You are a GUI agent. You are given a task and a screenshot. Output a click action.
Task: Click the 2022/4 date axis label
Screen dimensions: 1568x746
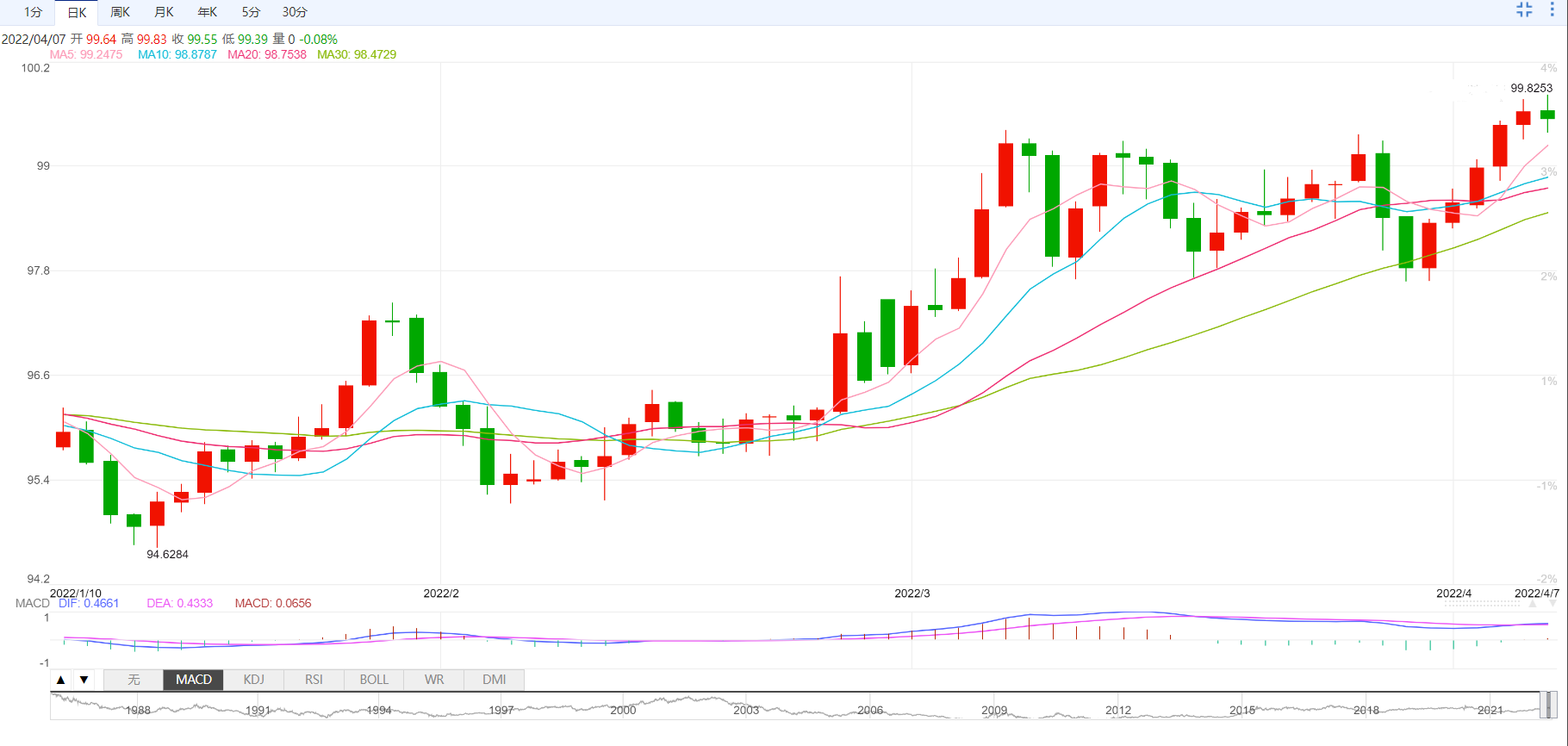1453,594
